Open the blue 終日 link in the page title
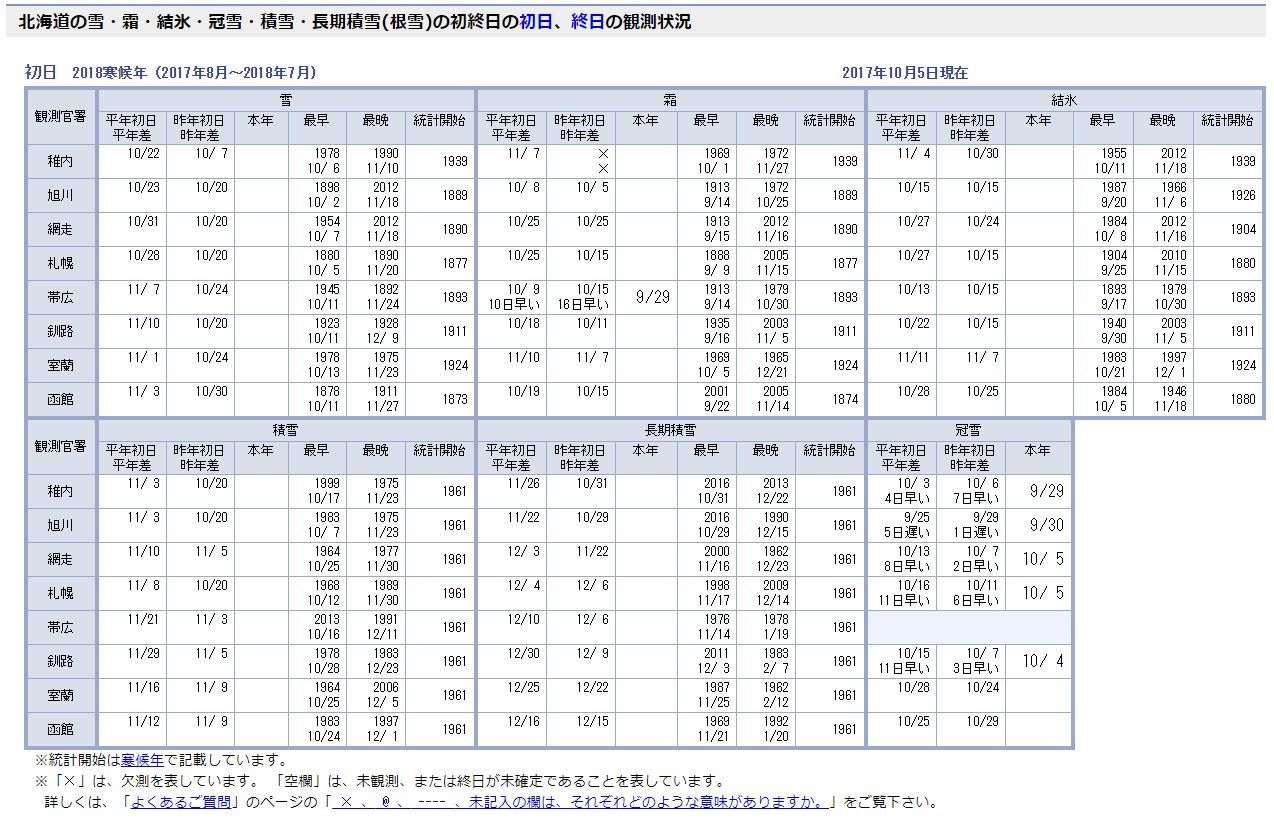Viewport: 1274px width, 819px height. pyautogui.click(x=587, y=21)
